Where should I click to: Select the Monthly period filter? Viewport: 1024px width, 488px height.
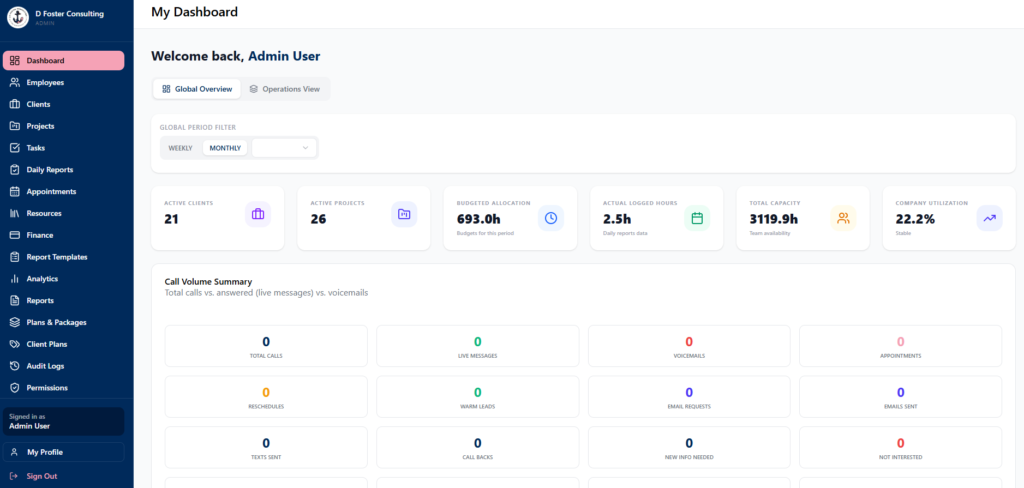point(225,148)
